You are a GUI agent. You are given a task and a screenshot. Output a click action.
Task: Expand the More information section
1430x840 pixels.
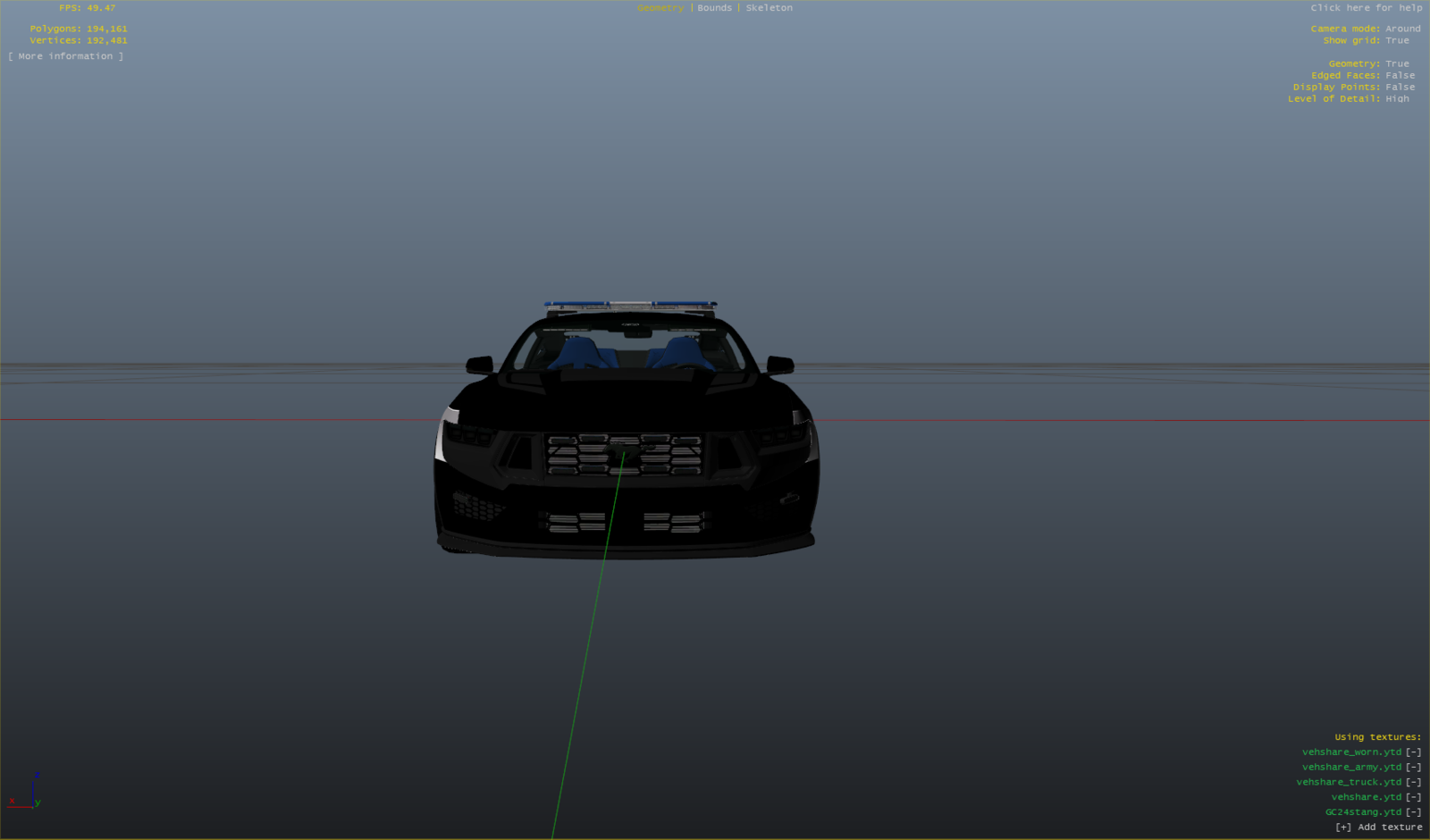click(x=66, y=56)
